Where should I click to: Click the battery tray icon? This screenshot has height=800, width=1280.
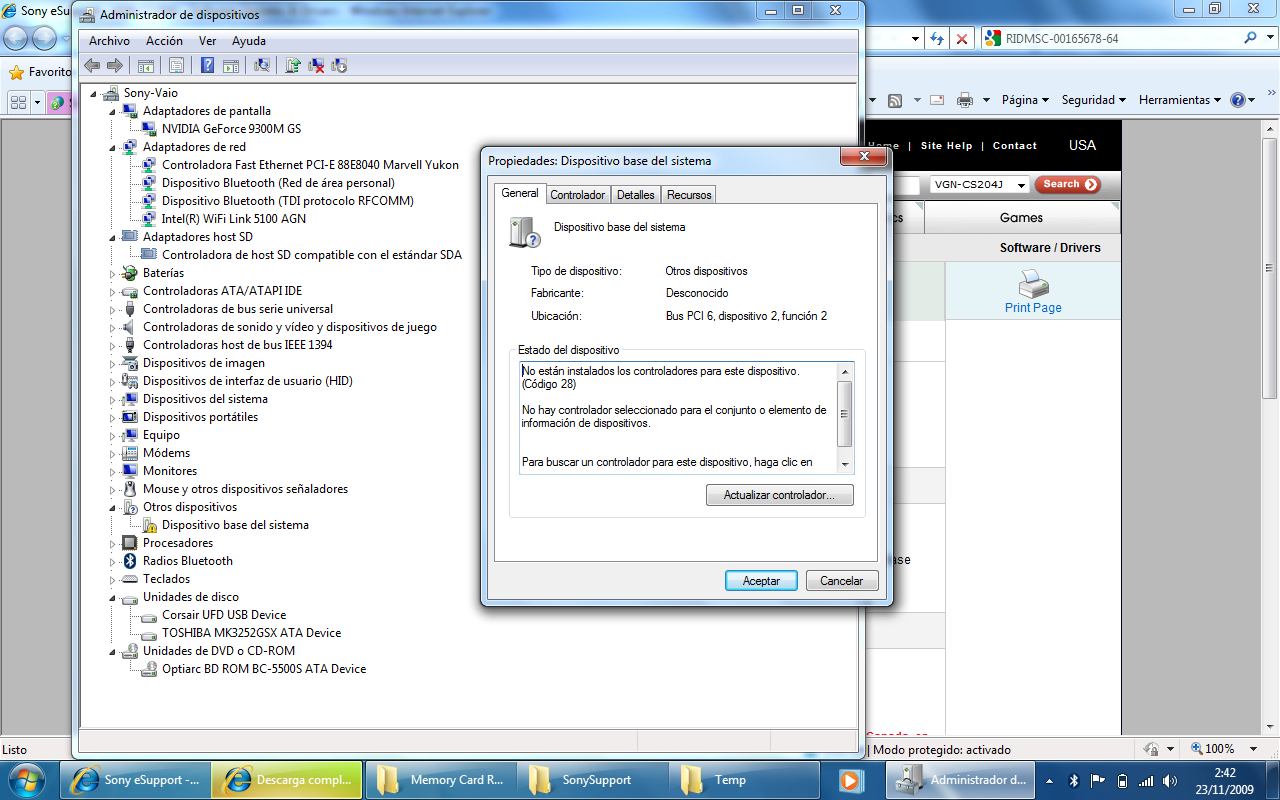(1122, 780)
